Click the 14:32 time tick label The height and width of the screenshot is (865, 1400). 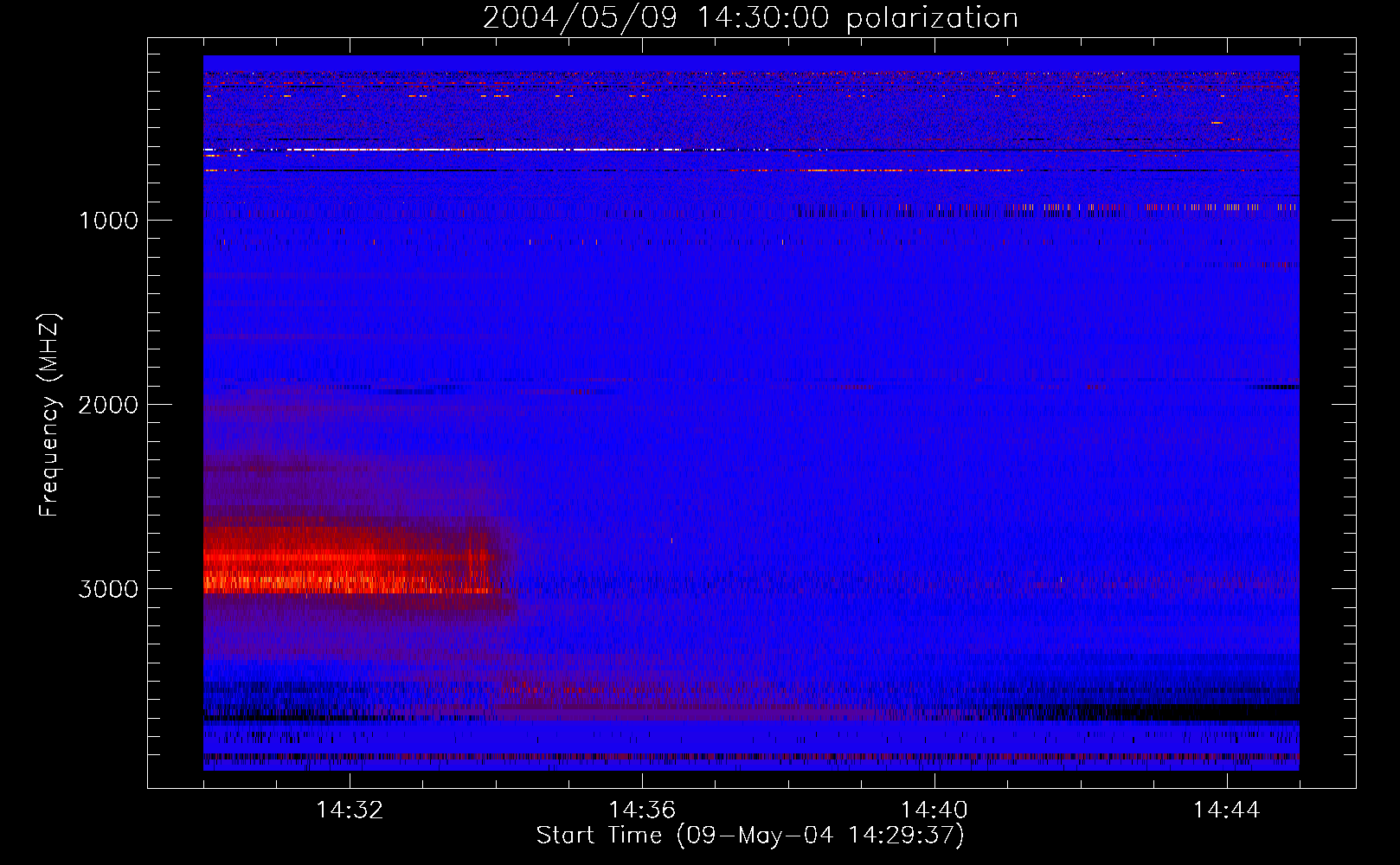tap(350, 811)
